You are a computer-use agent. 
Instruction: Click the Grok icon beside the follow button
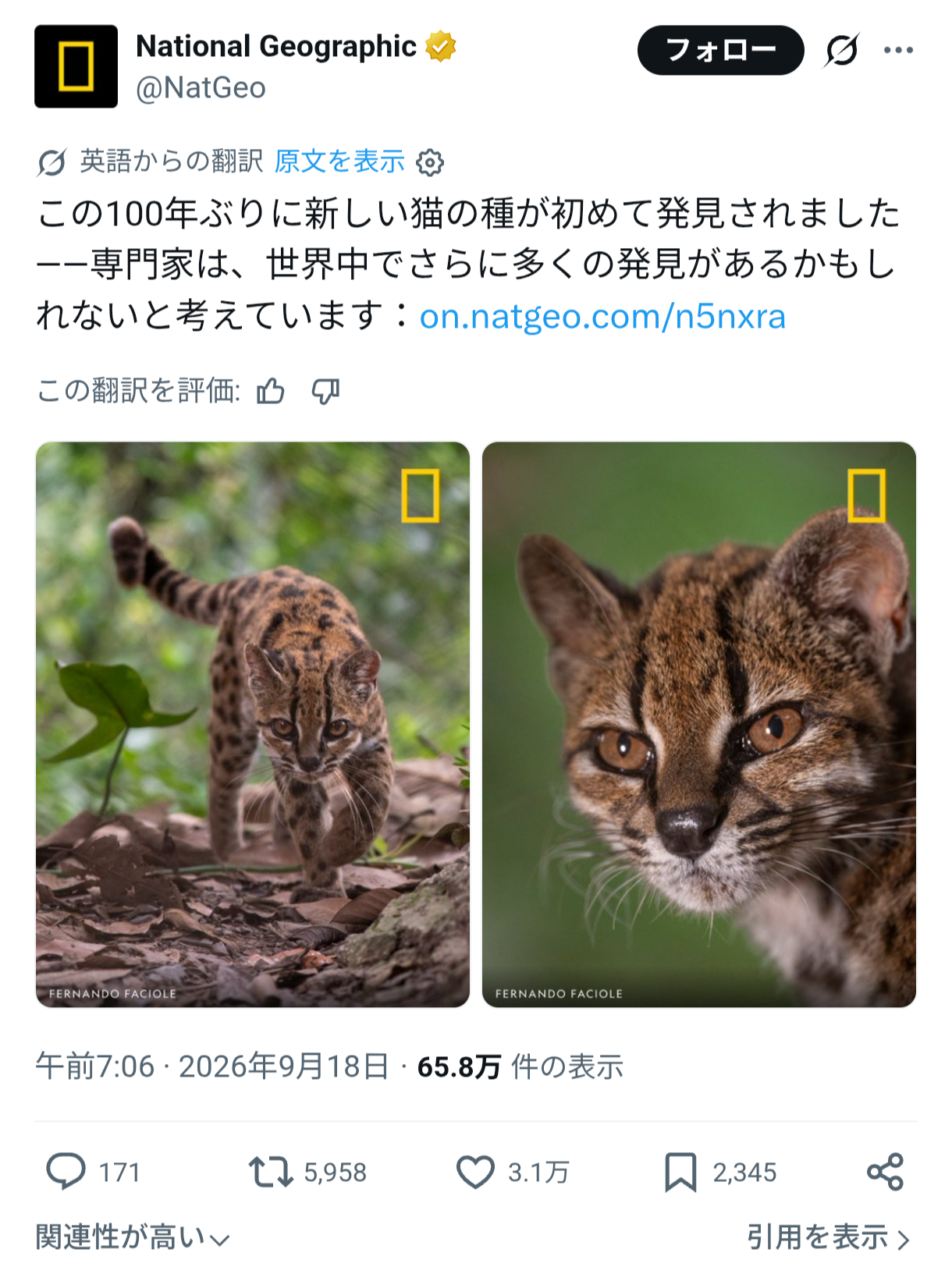click(x=842, y=51)
